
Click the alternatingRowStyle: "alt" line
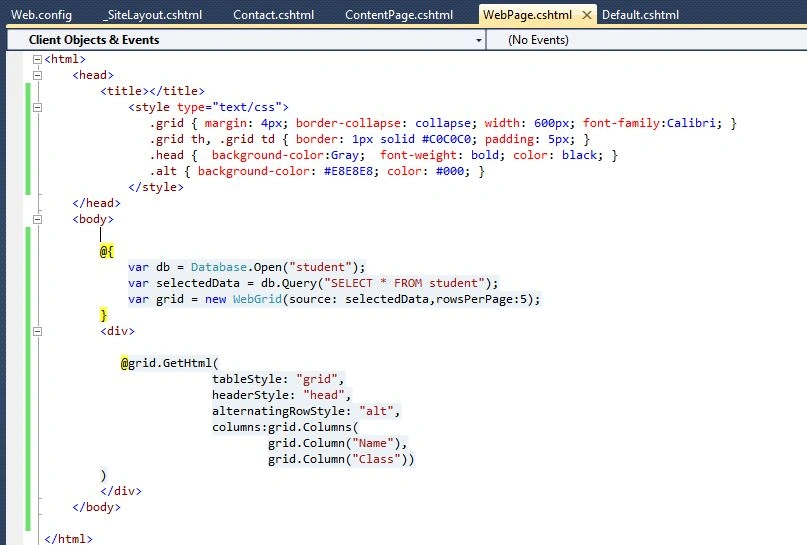[306, 411]
